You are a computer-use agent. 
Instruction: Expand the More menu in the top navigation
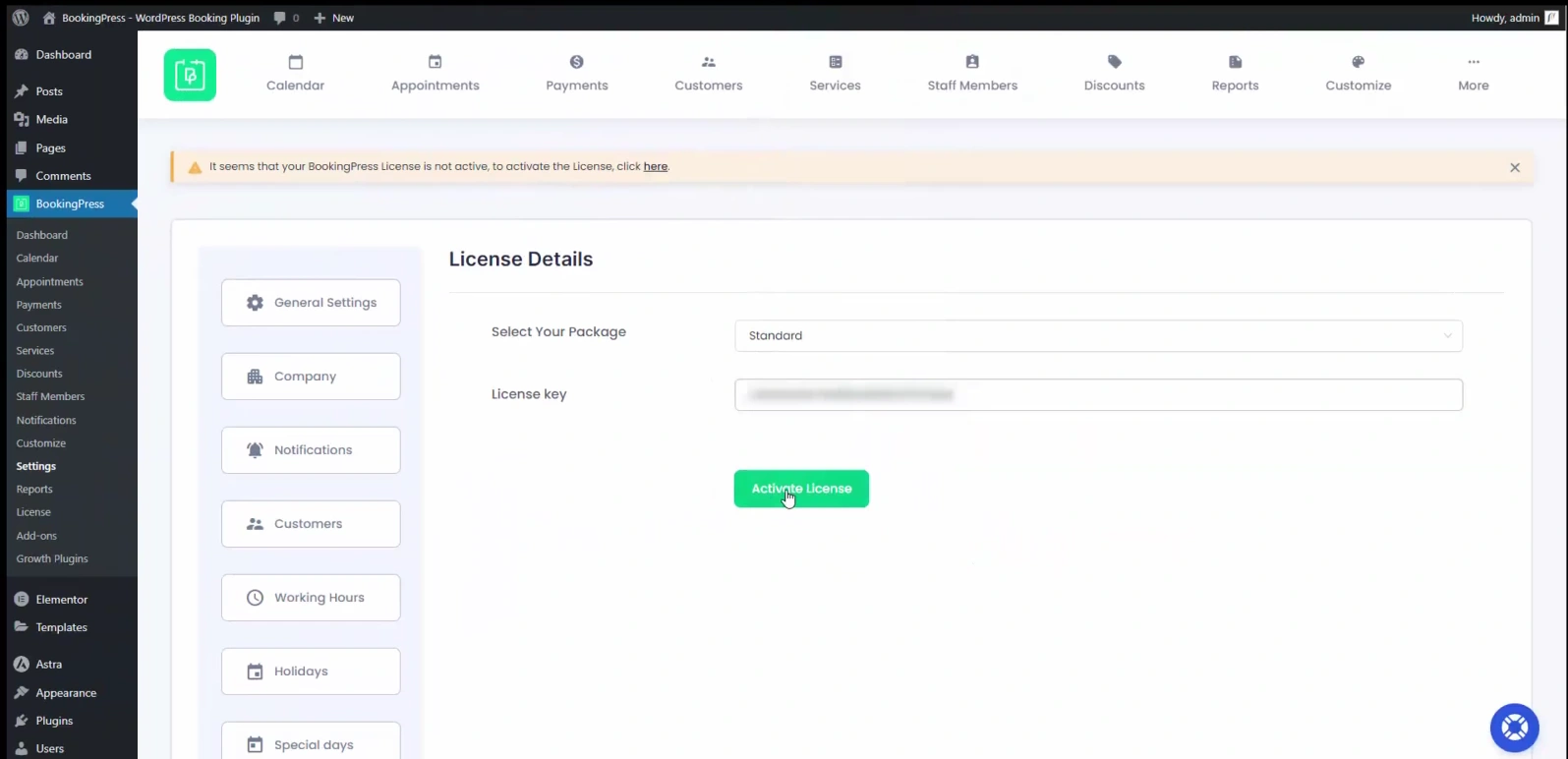[1473, 74]
